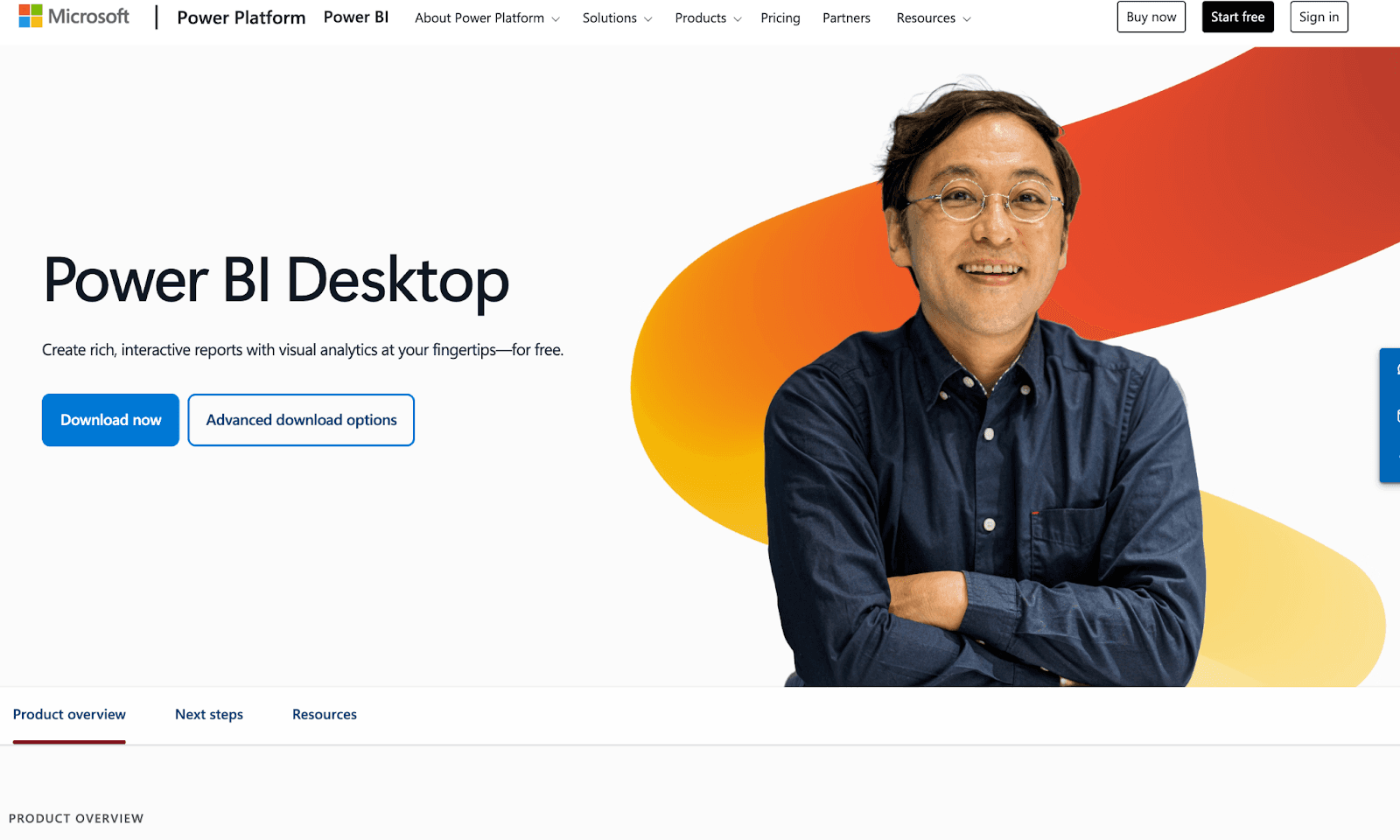Go to Power BI from the header
1400x840 pixels.
point(355,17)
